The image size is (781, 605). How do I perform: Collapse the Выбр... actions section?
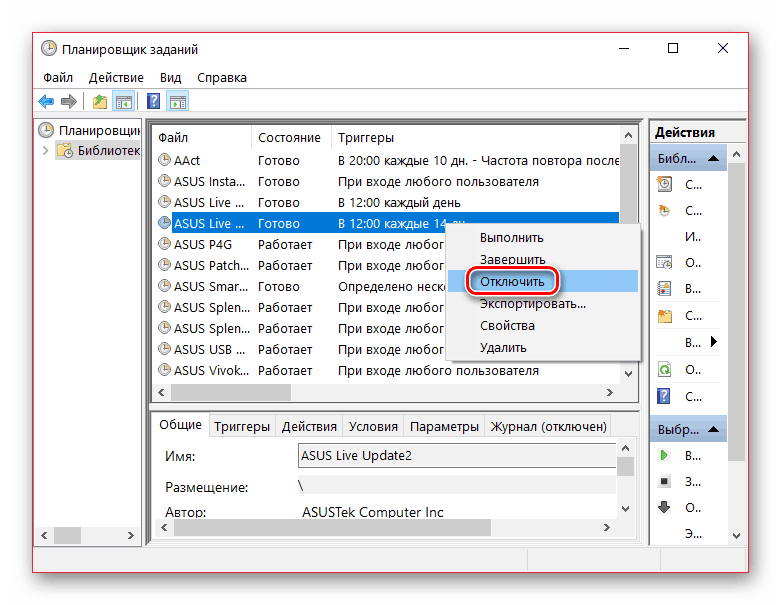point(714,429)
